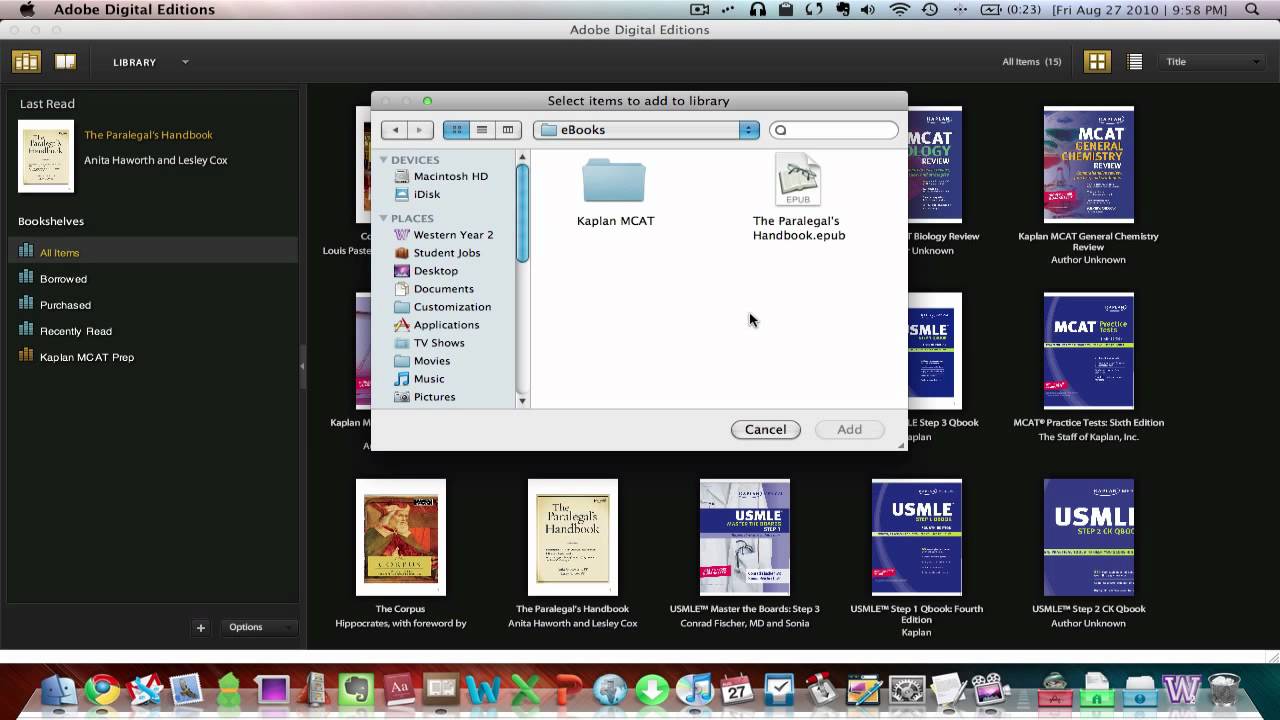Click the file dialog search field

tap(834, 130)
